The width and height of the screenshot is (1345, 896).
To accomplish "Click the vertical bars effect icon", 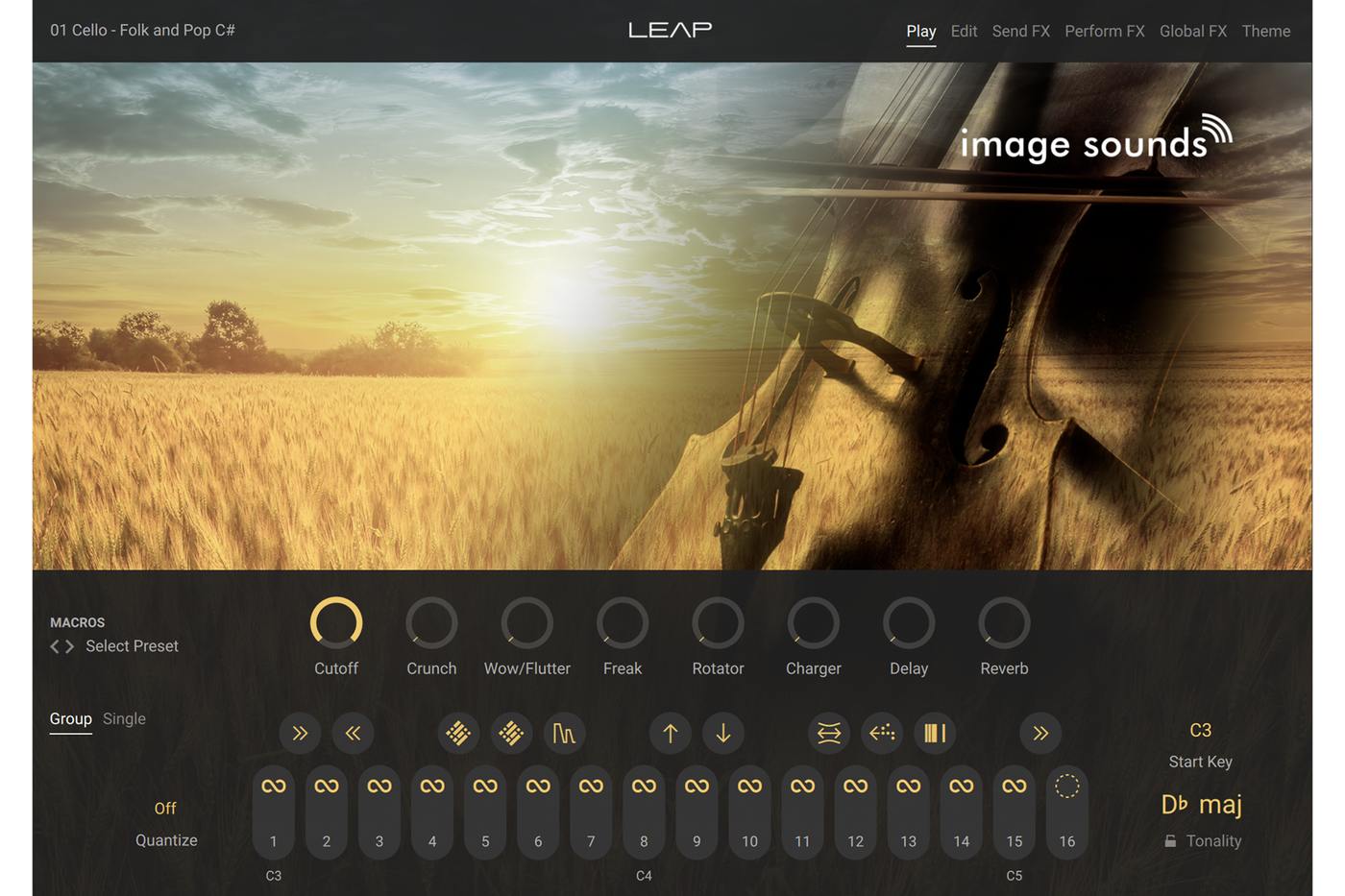I will click(x=935, y=734).
